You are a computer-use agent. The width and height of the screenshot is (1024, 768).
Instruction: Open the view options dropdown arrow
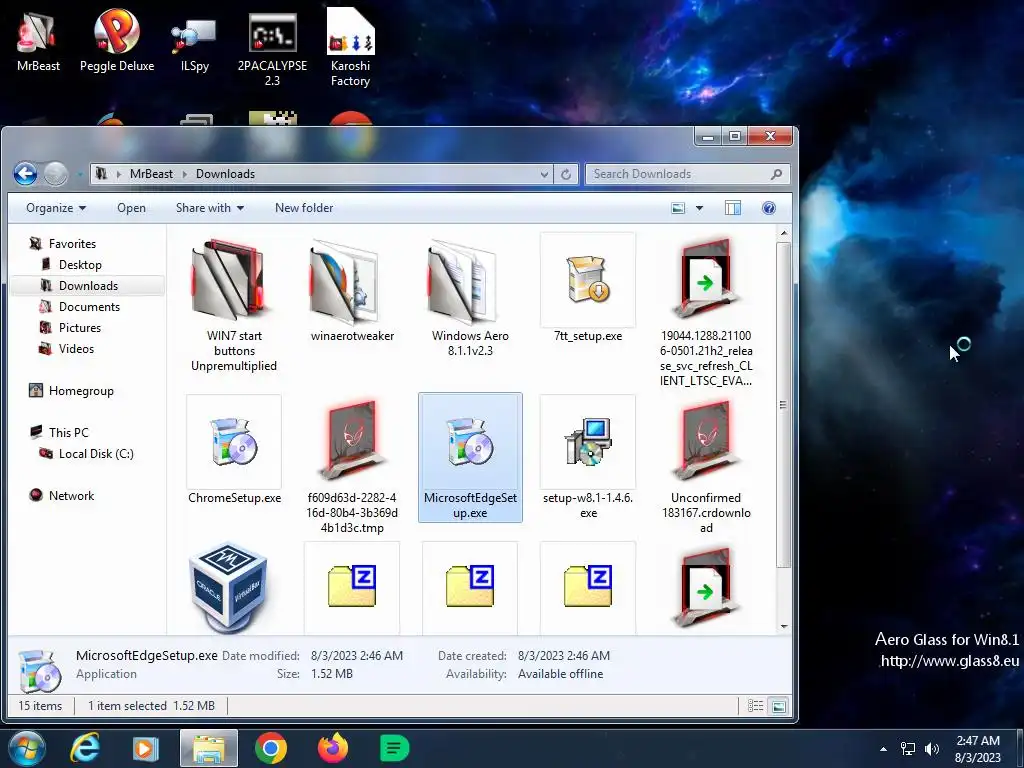click(x=699, y=208)
